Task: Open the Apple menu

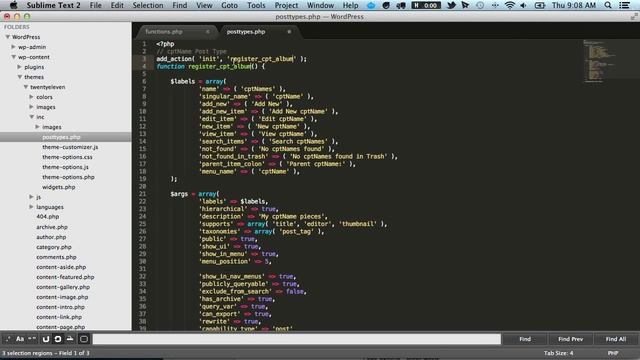Action: coord(13,5)
